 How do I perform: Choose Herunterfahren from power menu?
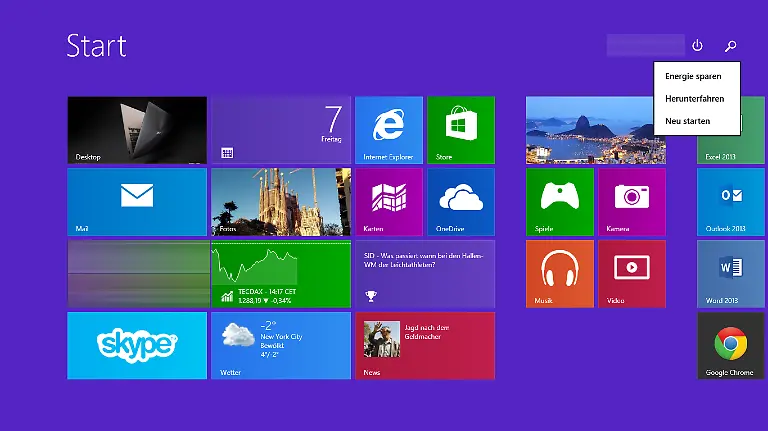tap(696, 98)
